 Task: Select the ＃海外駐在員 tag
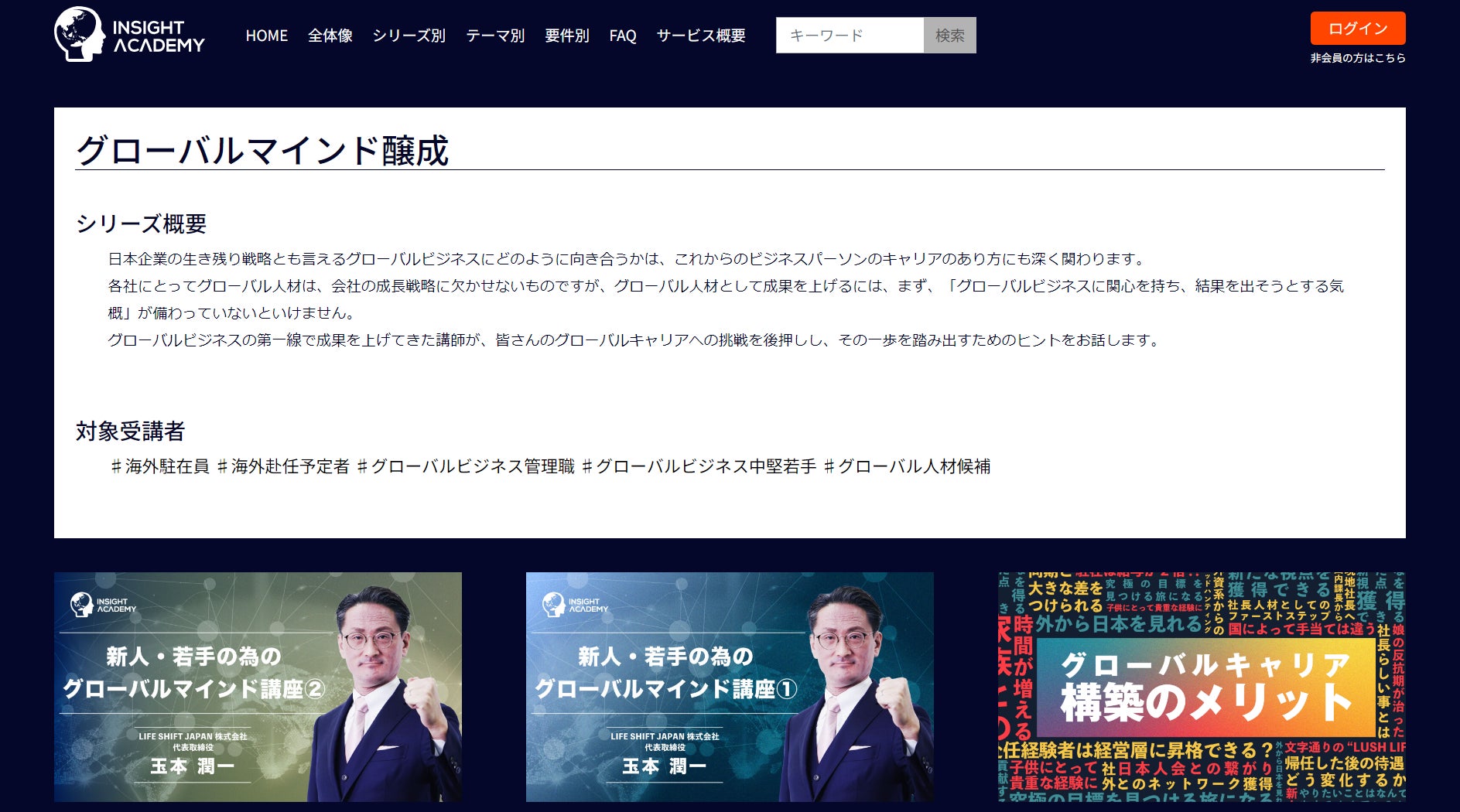click(159, 466)
